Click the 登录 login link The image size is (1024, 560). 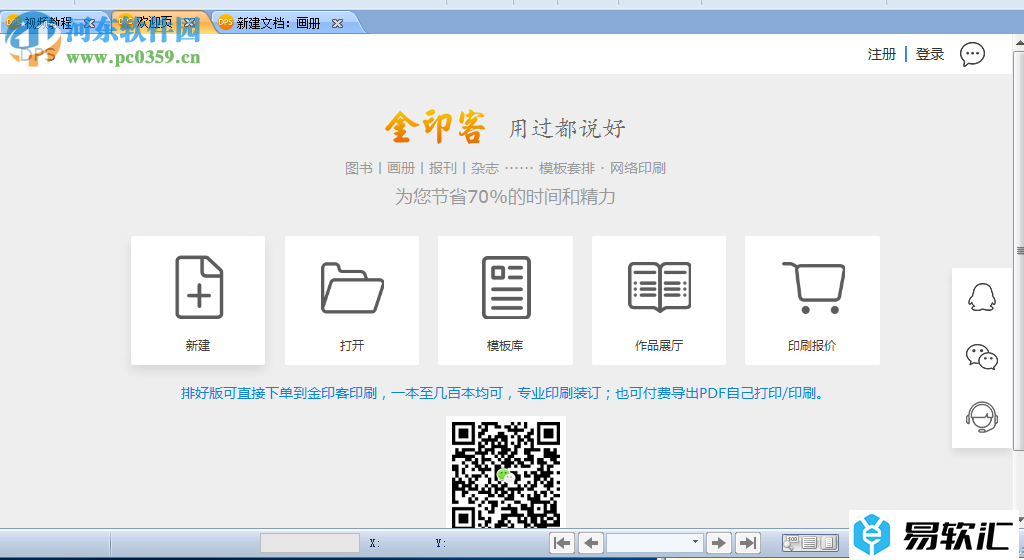tap(930, 54)
